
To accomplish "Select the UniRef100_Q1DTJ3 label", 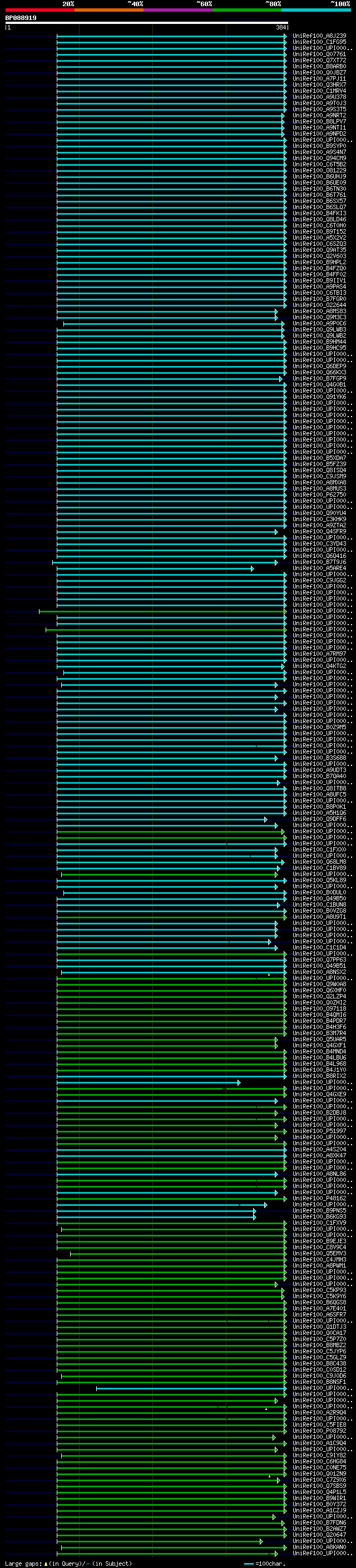I will (319, 1327).
